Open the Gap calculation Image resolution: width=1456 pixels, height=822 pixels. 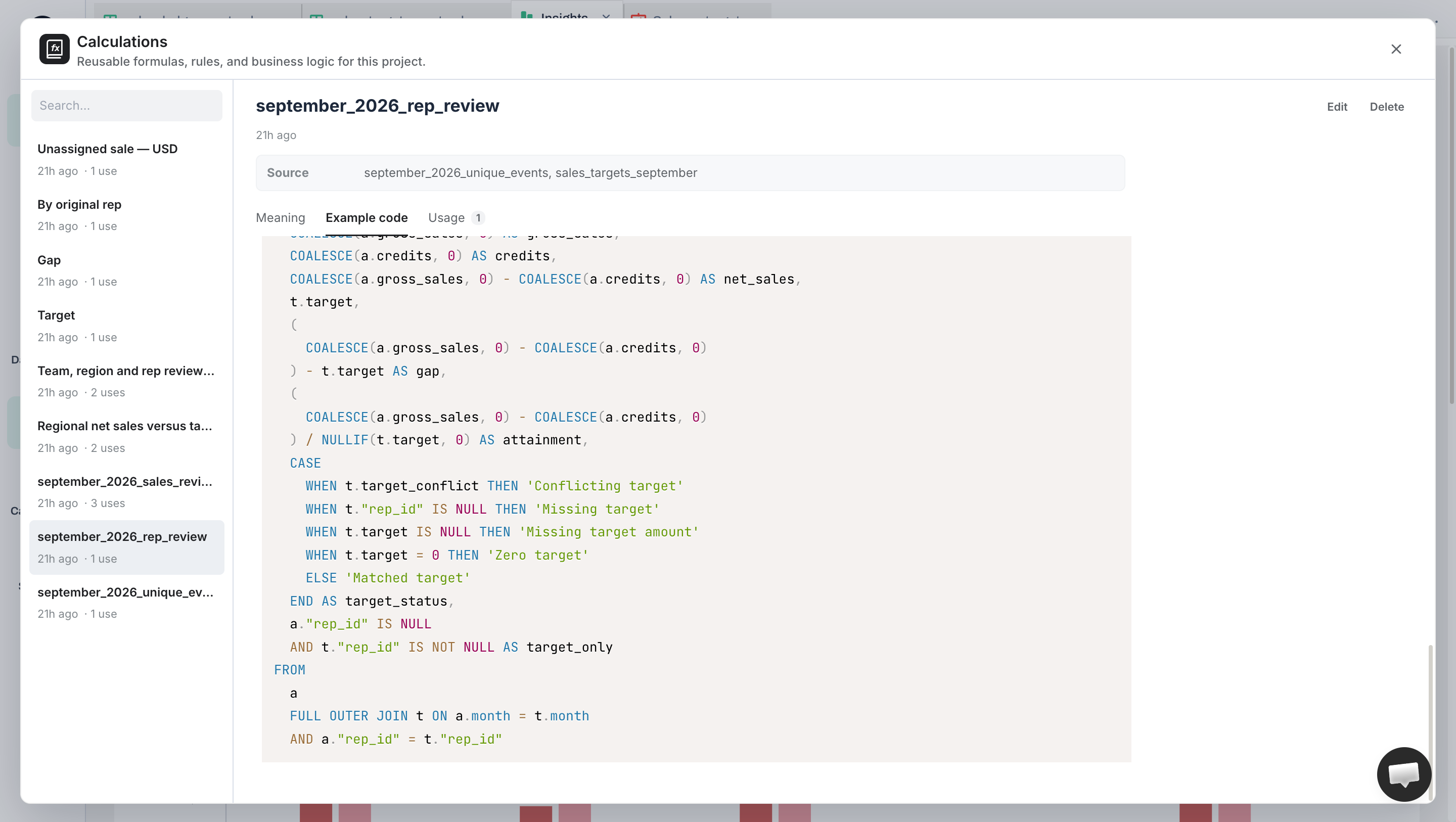(126, 270)
